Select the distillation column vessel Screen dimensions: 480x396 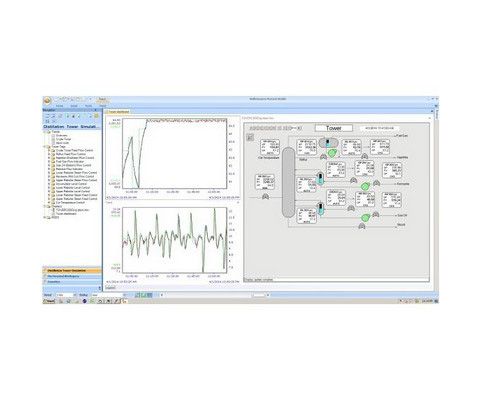[289, 183]
